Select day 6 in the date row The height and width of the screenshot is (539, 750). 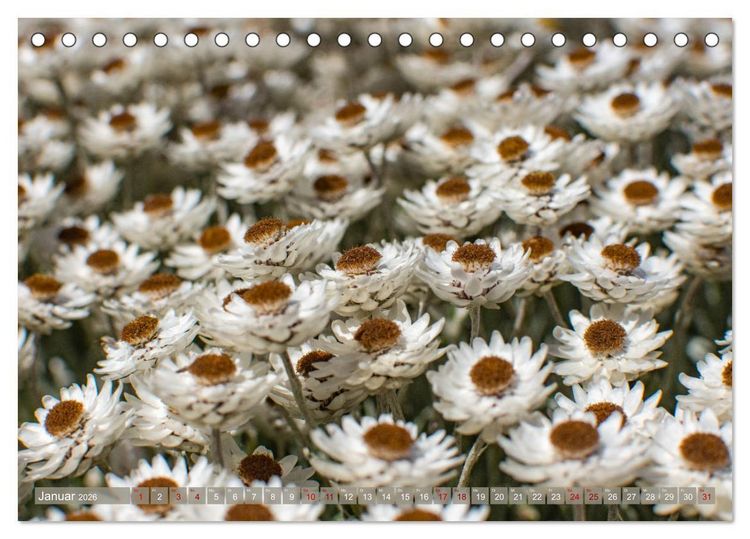coord(235,496)
